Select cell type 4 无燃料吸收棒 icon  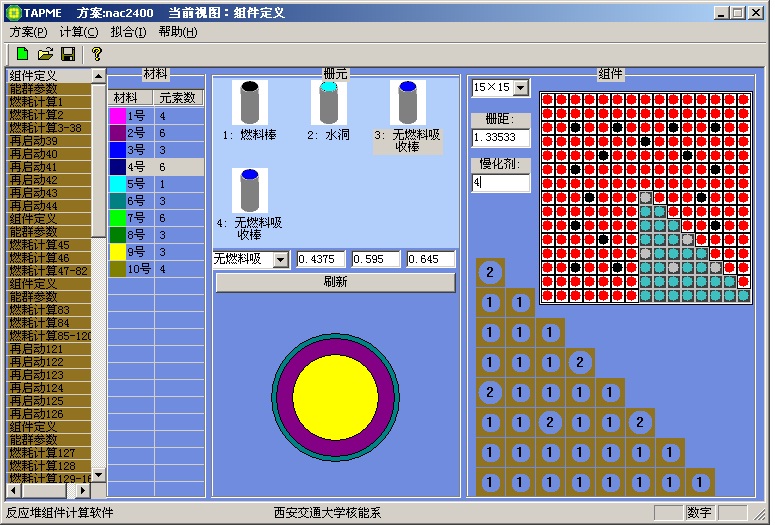(250, 190)
